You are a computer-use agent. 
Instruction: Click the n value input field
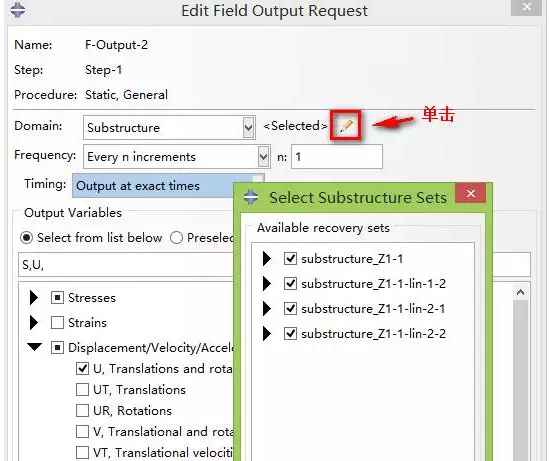tap(336, 156)
